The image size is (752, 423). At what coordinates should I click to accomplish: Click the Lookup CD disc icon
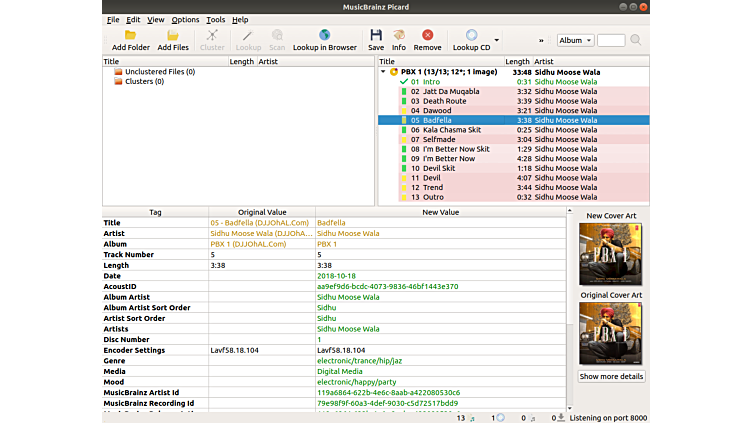point(471,36)
